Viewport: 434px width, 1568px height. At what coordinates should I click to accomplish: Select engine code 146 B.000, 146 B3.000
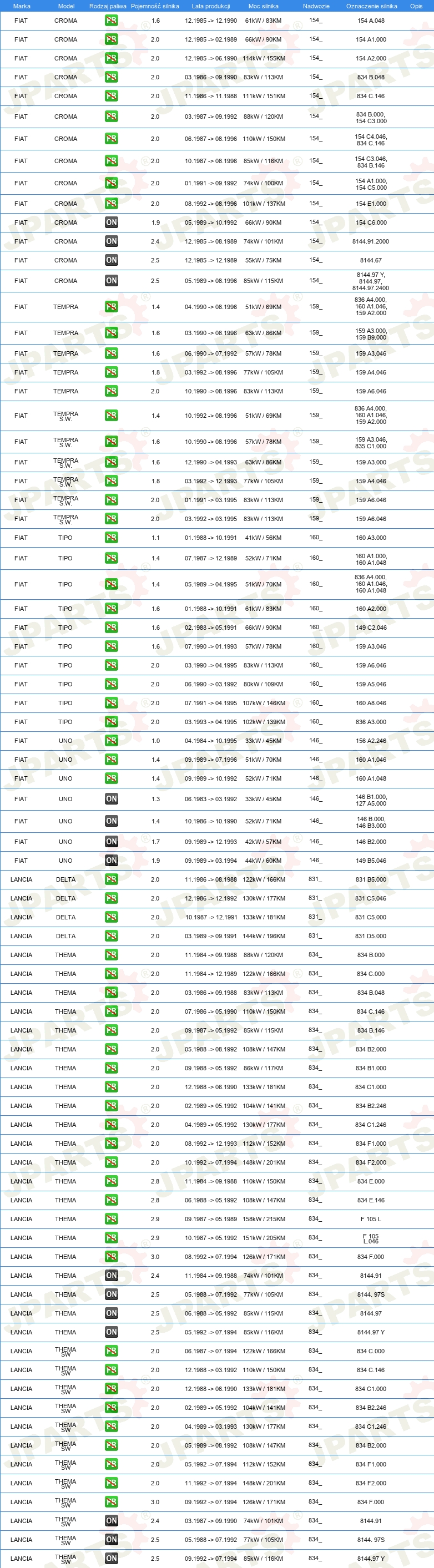pos(371,822)
